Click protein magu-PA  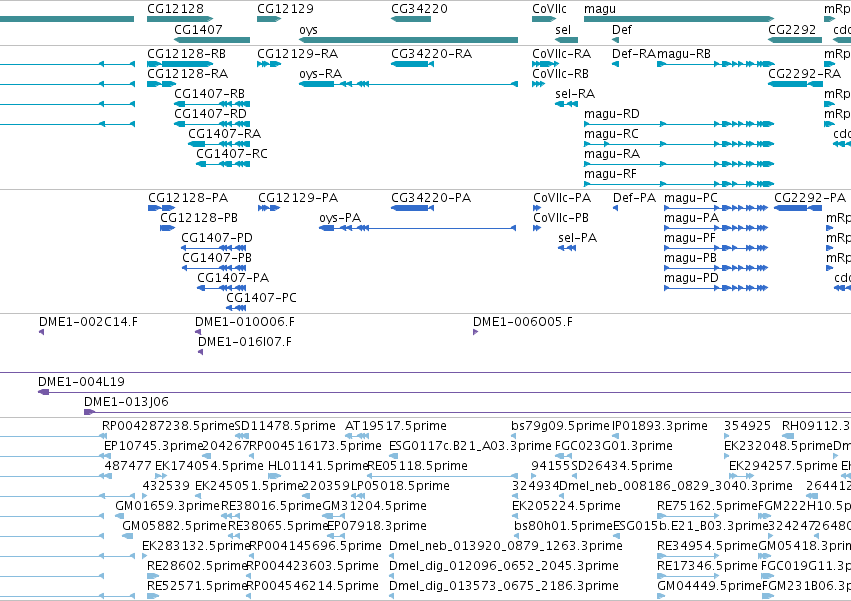point(691,218)
